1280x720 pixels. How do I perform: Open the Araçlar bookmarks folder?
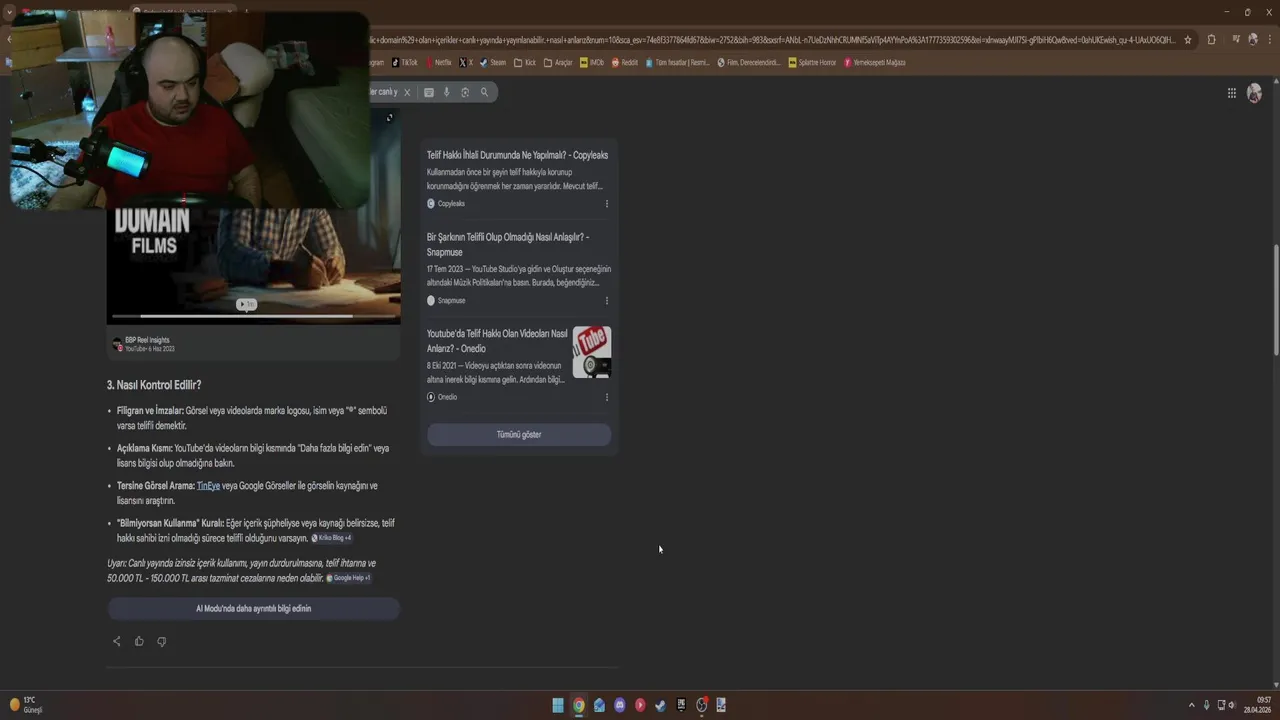coord(558,62)
